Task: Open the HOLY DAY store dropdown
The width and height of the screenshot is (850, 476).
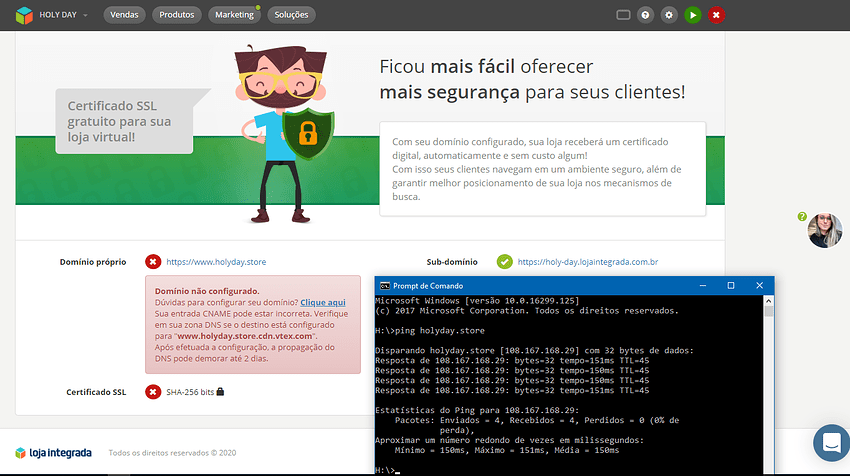Action: 63,15
